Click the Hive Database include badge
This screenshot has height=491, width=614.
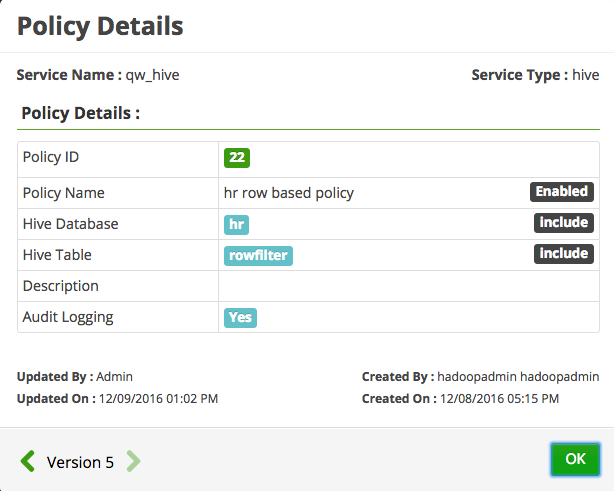563,222
